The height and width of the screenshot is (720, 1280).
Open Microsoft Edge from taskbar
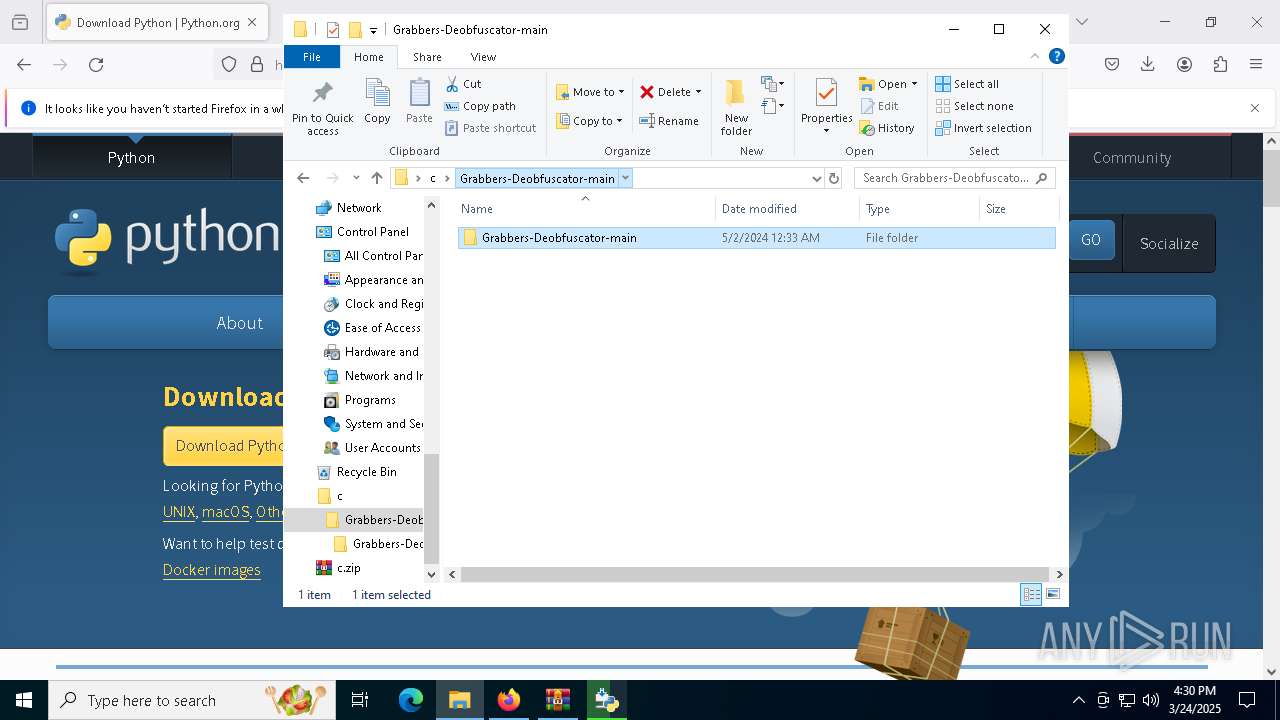(411, 700)
